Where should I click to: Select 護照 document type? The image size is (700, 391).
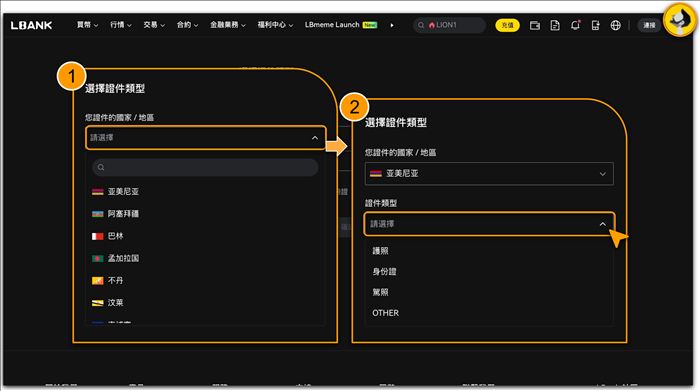pos(380,251)
